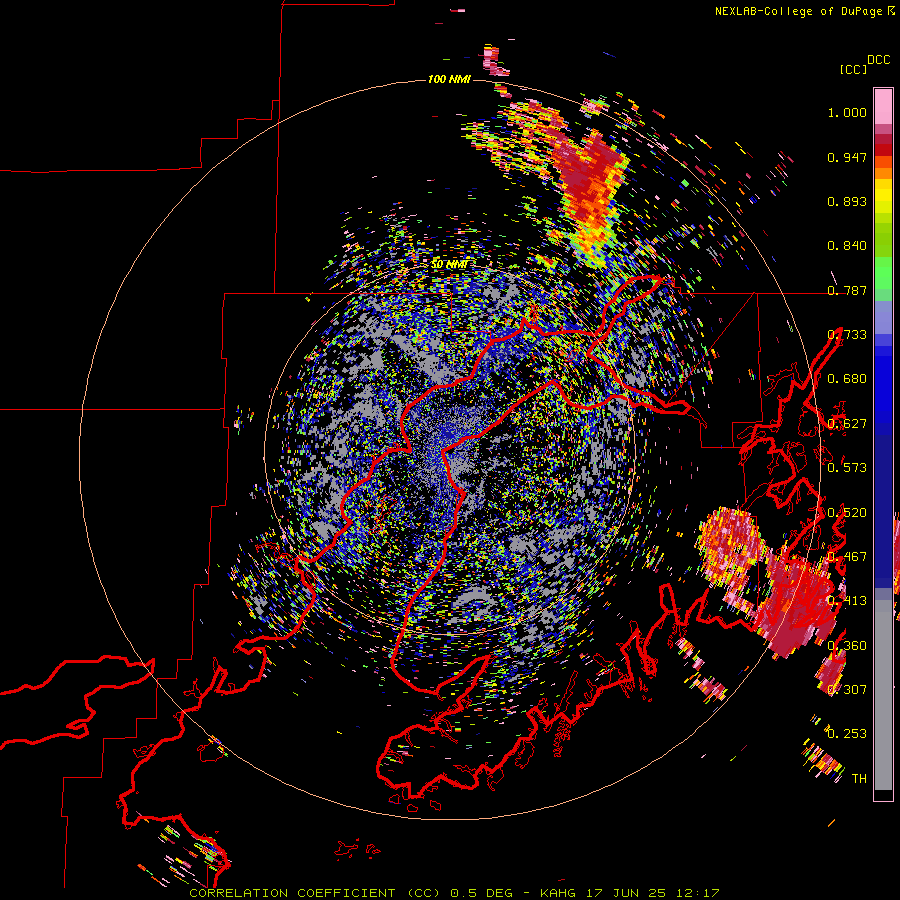
Task: Select the 0.413 scale value
Action: 847,601
